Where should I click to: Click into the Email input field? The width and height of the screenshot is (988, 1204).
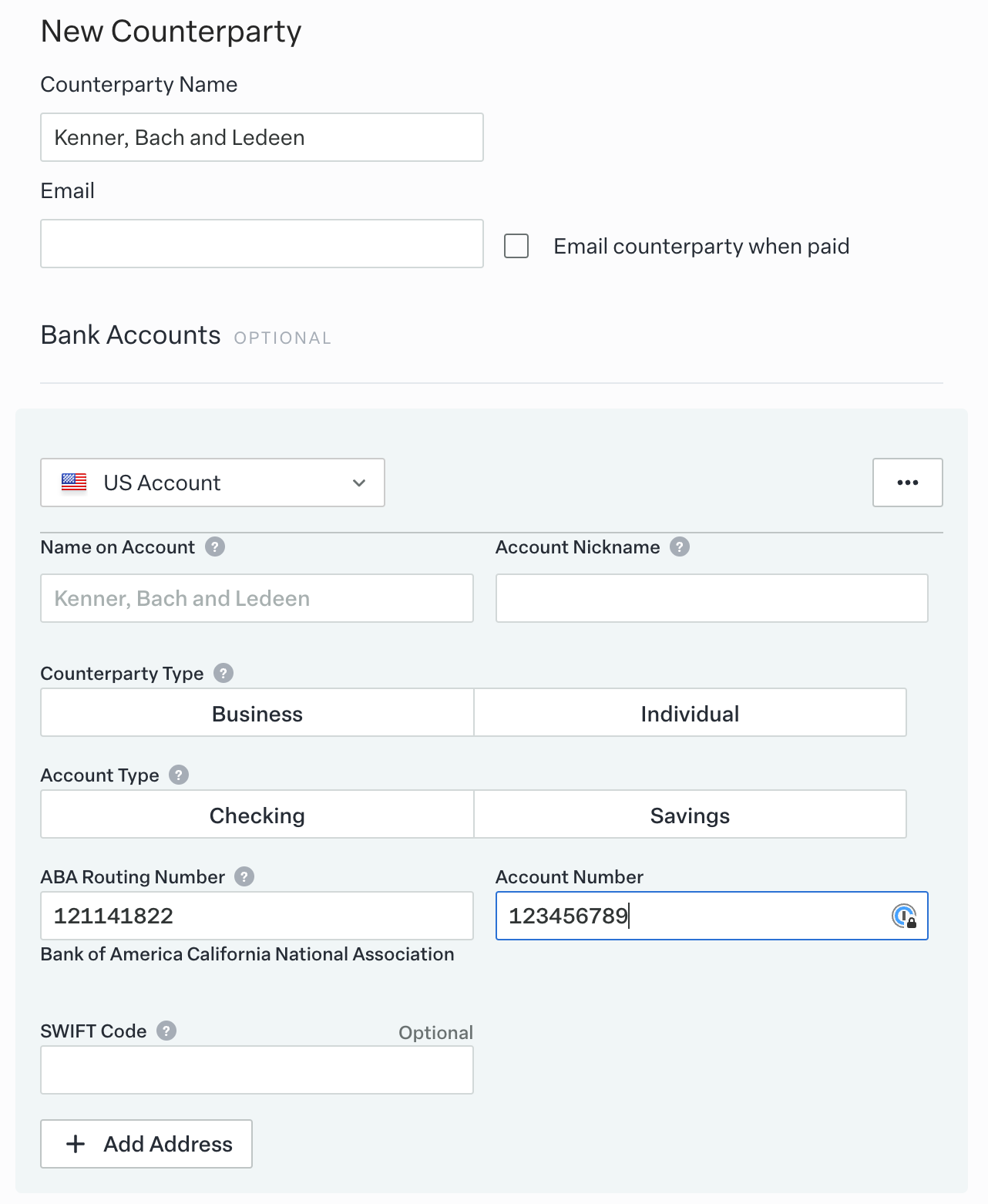[x=261, y=244]
